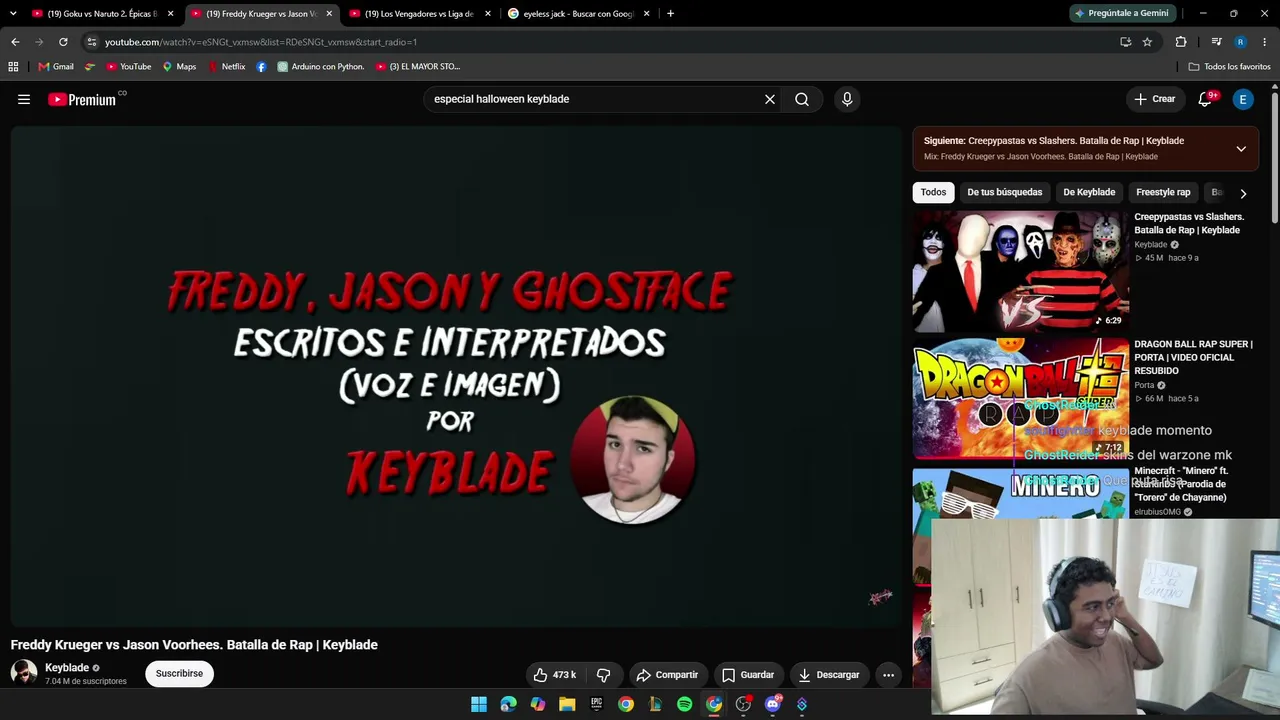Open the Facebook bookmark icon
This screenshot has height=720, width=1280.
click(x=261, y=67)
